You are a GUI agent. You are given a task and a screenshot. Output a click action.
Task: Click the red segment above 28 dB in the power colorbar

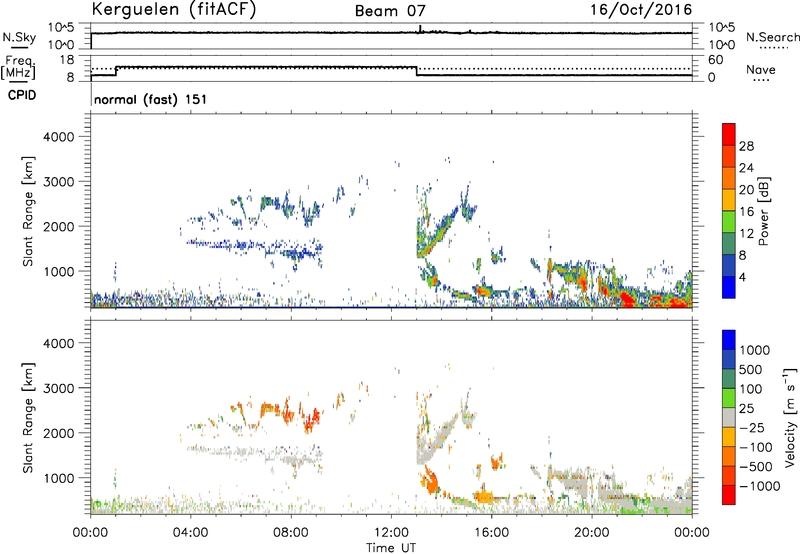click(x=729, y=134)
